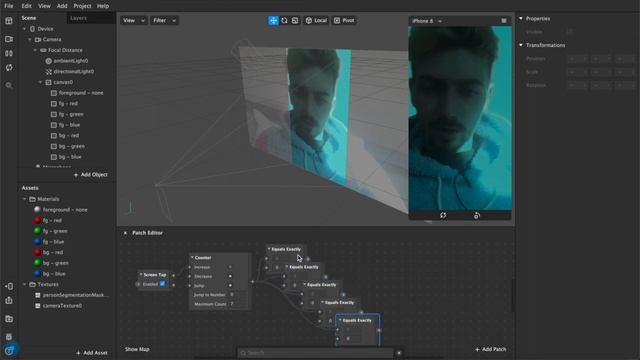
Task: Click the layout panel icon in left sidebar
Action: [x=9, y=21]
